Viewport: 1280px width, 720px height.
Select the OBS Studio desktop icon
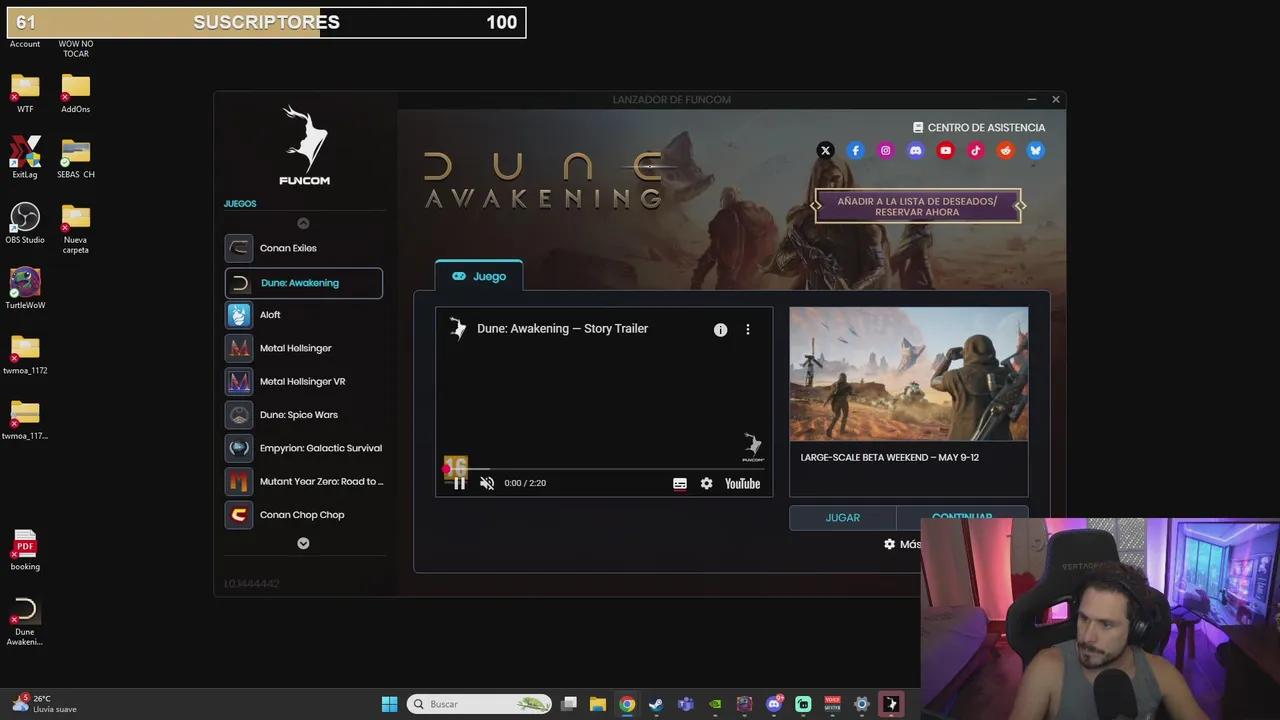25,223
